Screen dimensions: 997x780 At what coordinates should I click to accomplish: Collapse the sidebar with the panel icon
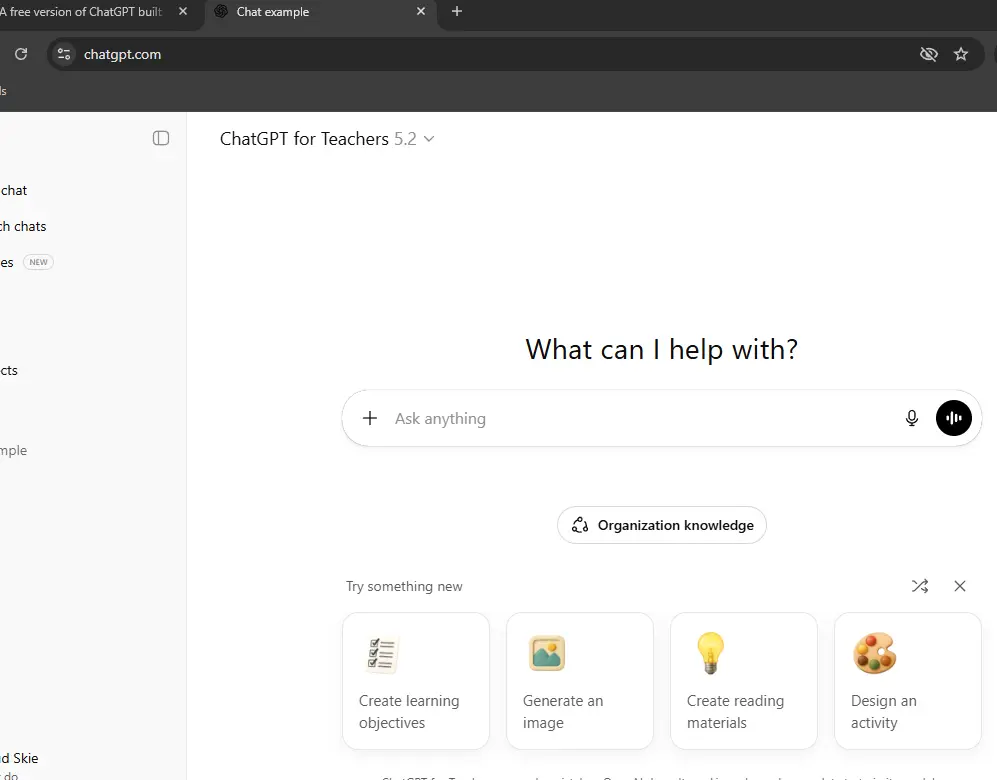point(161,138)
